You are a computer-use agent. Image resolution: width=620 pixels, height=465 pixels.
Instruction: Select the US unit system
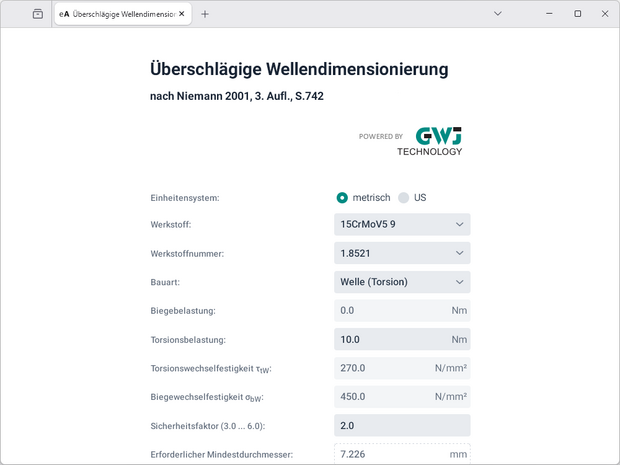point(405,198)
